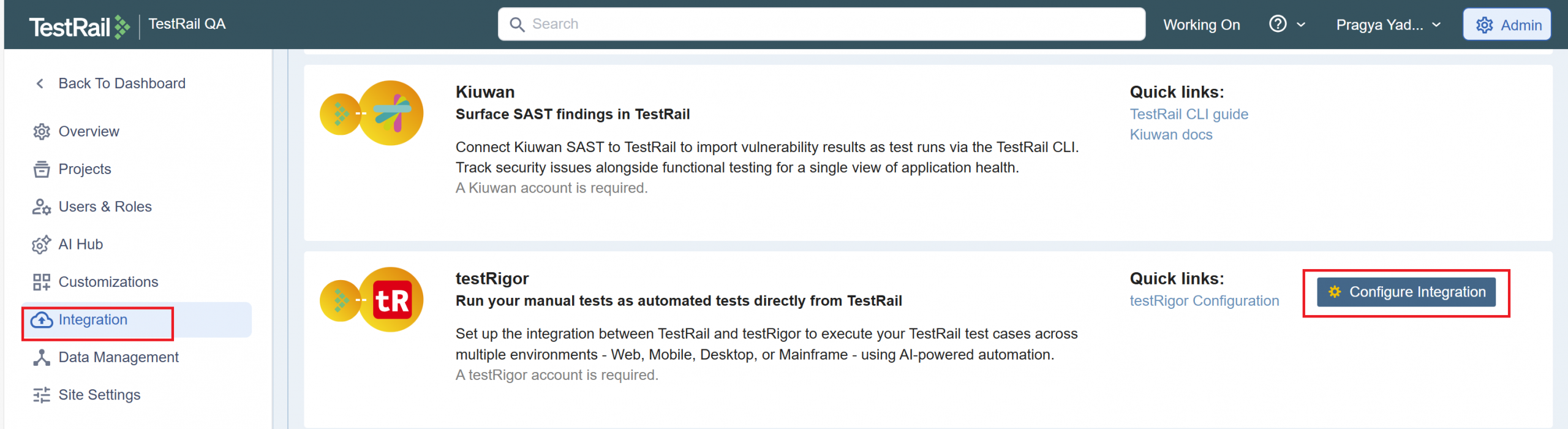Select Site Settings in the sidebar
This screenshot has height=429, width=1568.
tap(99, 395)
